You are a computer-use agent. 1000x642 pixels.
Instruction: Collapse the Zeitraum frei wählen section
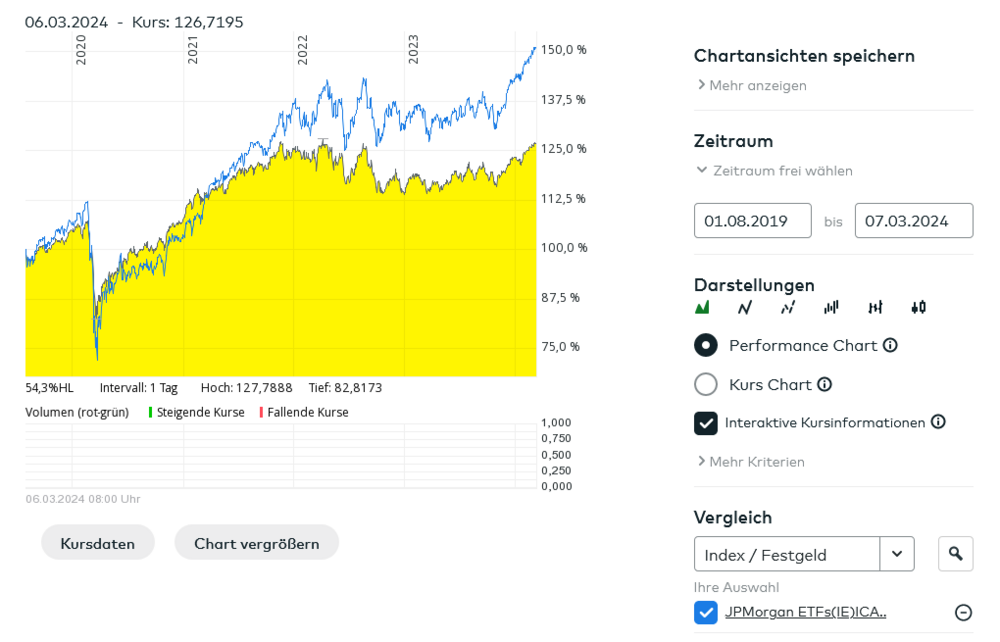775,171
